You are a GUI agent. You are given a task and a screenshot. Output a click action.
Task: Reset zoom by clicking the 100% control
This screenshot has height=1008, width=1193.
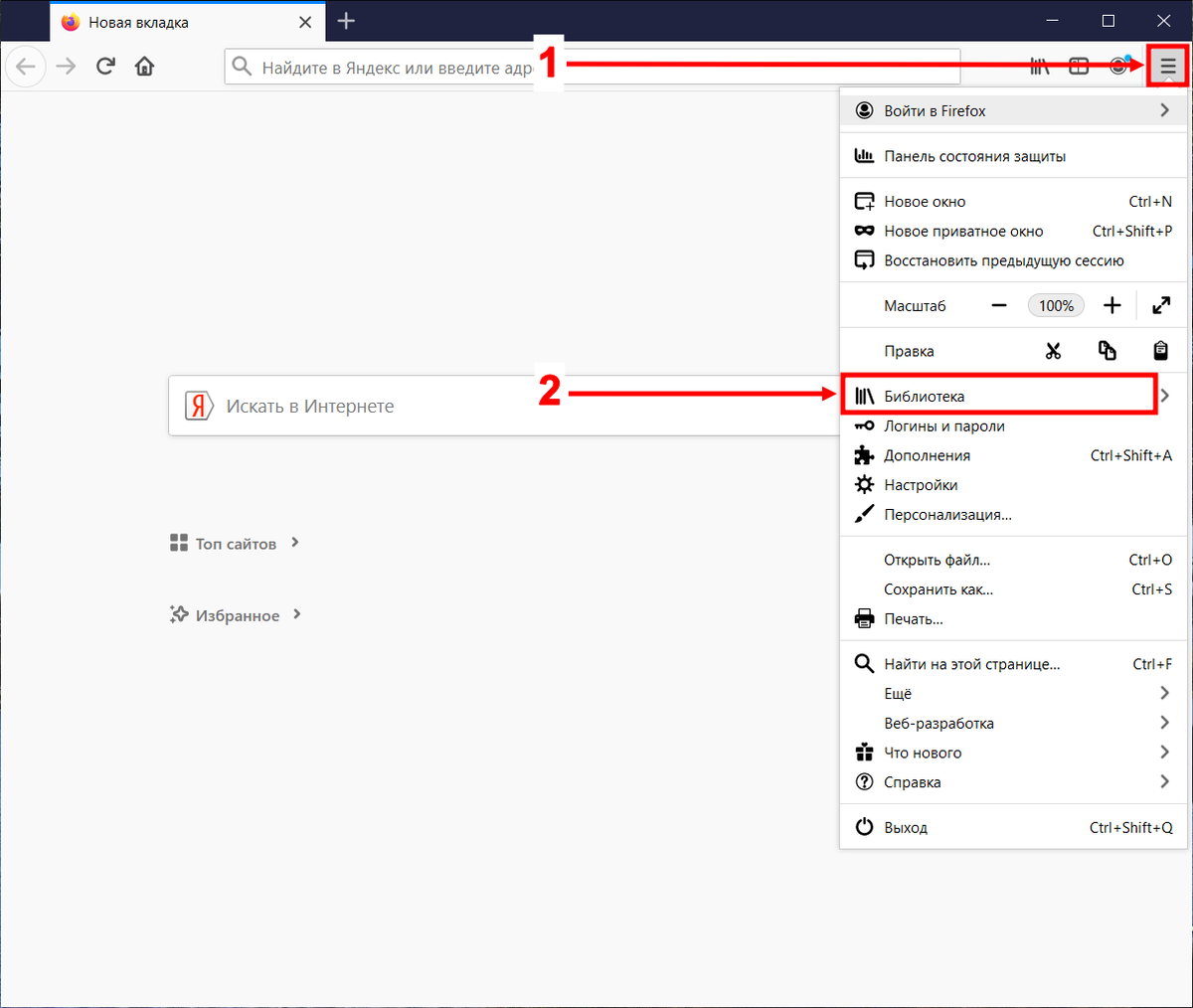pos(1056,305)
